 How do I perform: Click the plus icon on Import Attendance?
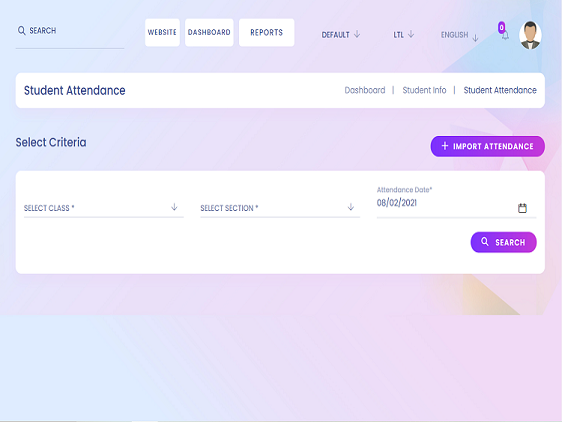click(445, 146)
